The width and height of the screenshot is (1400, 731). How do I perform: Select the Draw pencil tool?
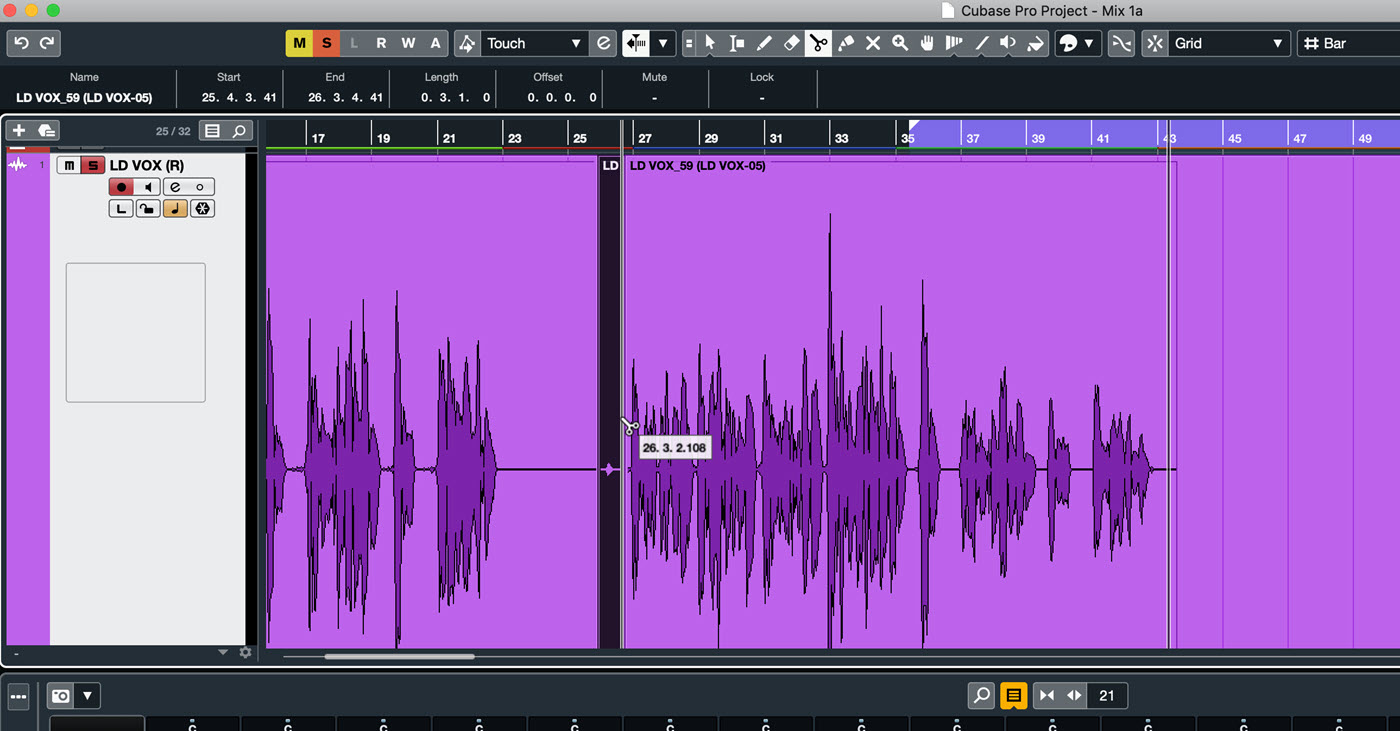pos(764,43)
